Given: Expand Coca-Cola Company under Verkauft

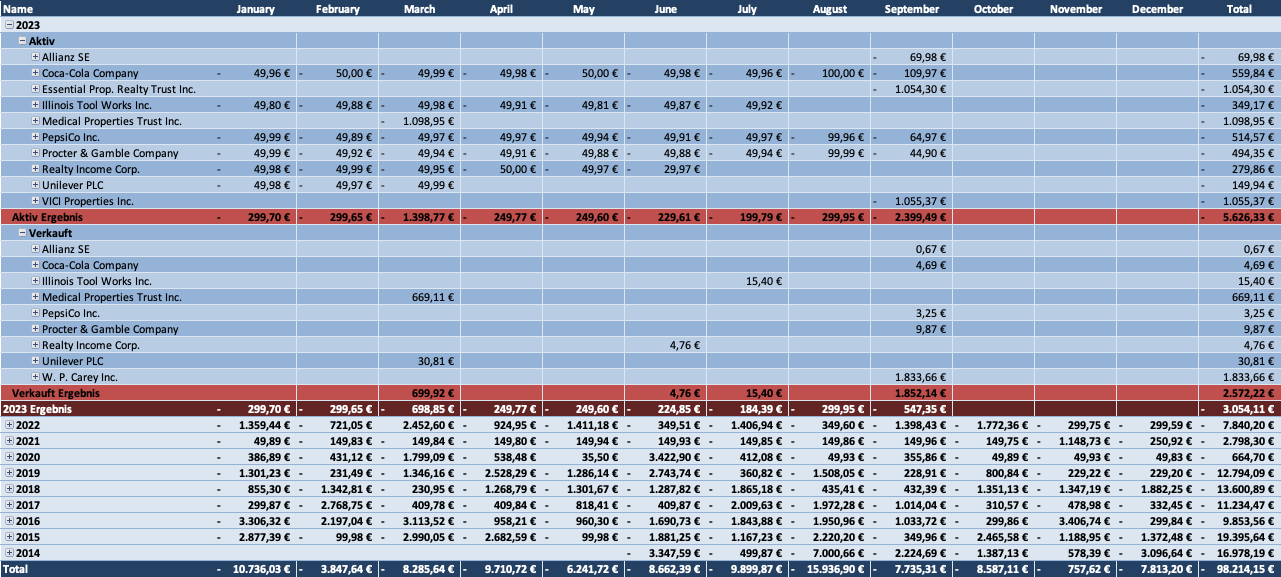Looking at the screenshot, I should [x=35, y=265].
